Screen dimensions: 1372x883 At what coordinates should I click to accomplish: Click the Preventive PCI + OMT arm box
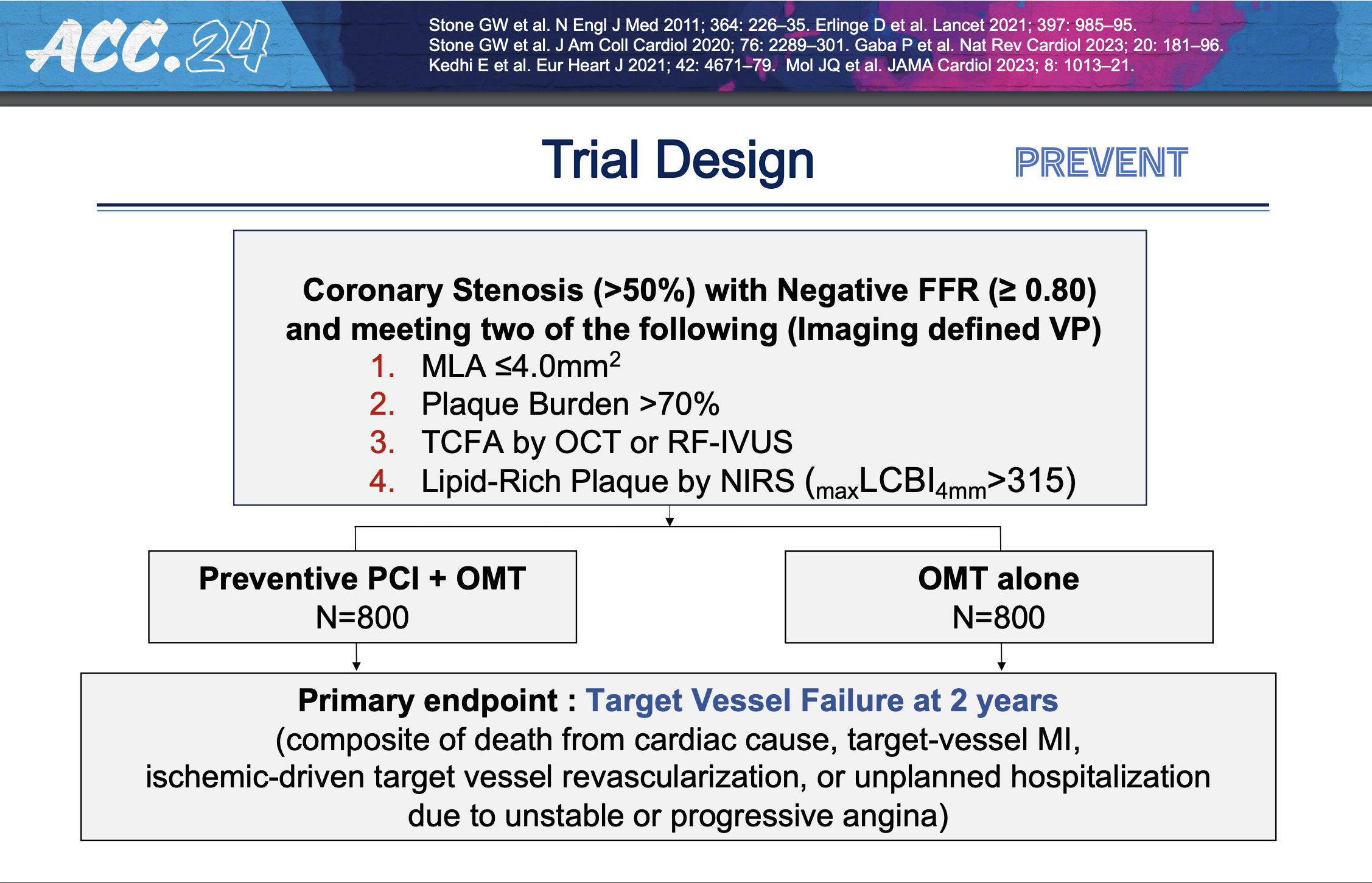tap(362, 597)
